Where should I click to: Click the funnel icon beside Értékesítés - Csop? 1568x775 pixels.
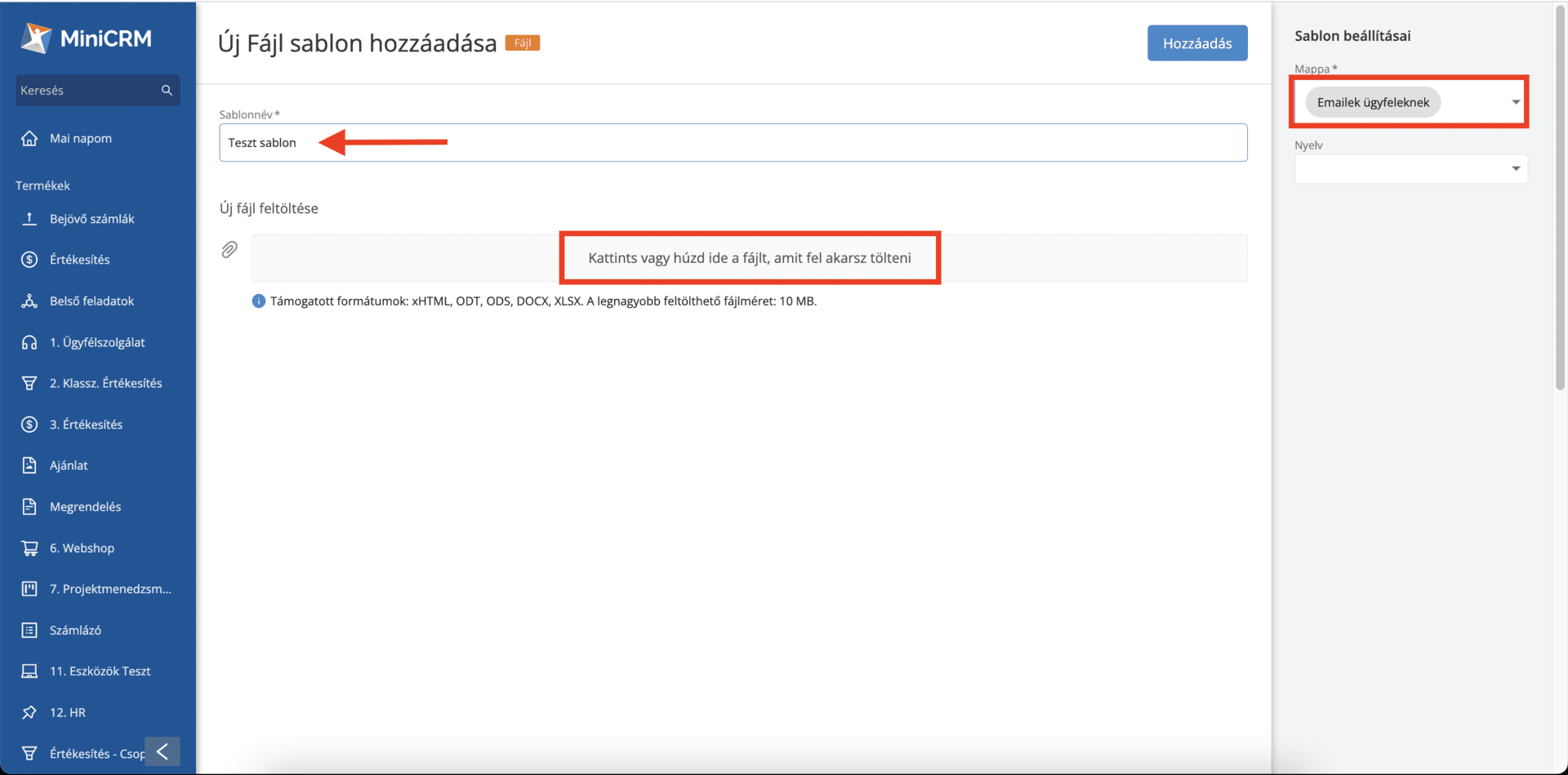pyautogui.click(x=29, y=753)
